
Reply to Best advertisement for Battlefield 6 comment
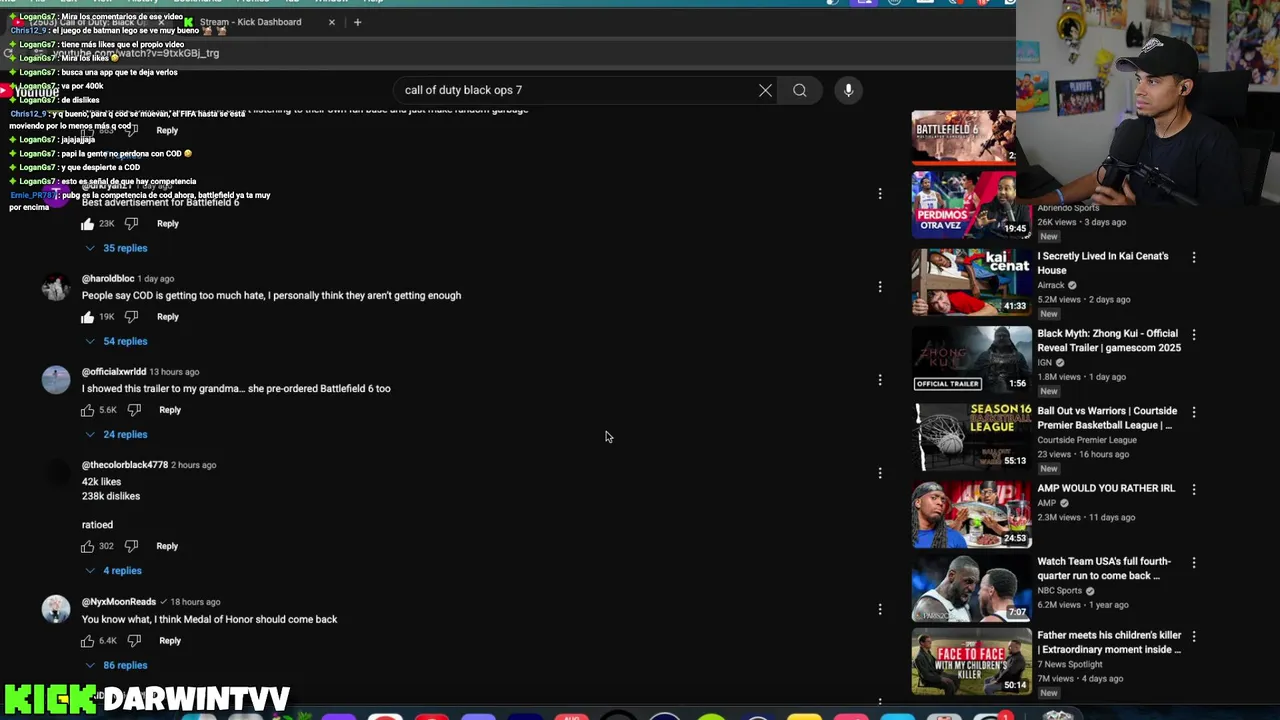pos(167,224)
